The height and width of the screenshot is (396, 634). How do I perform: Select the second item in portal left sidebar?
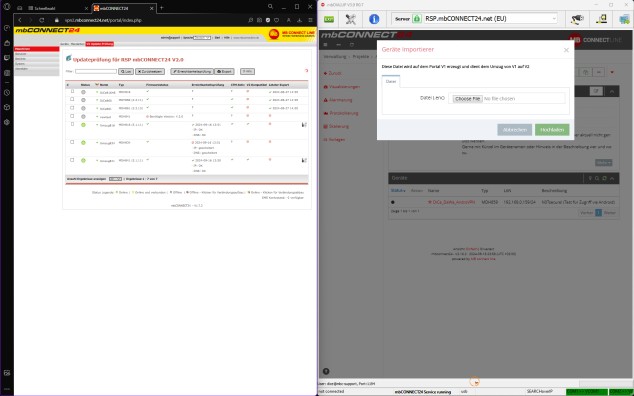pos(37,54)
